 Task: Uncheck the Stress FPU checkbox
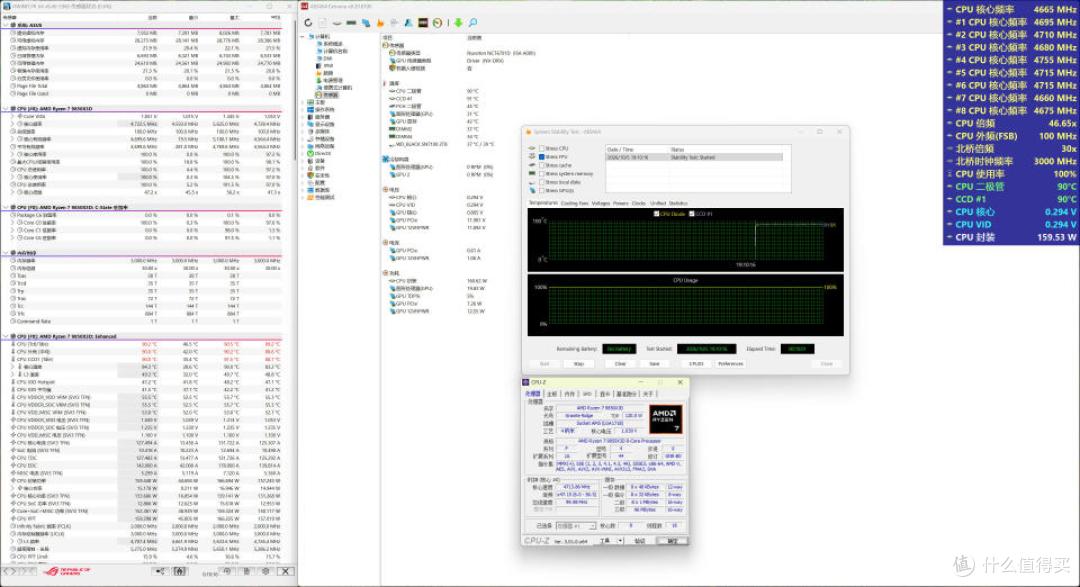click(x=542, y=157)
